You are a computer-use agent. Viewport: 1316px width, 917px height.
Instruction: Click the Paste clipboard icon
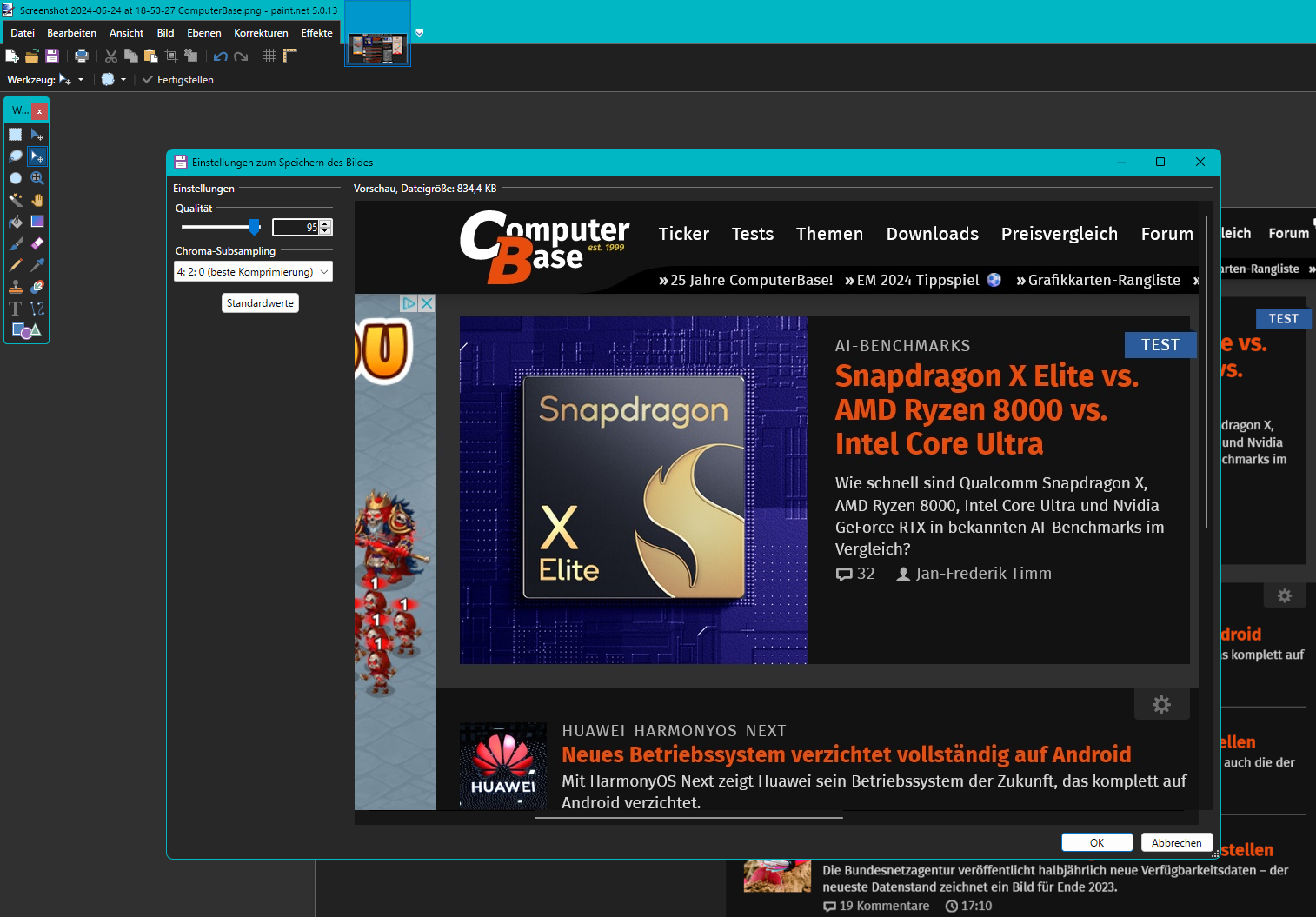(151, 56)
